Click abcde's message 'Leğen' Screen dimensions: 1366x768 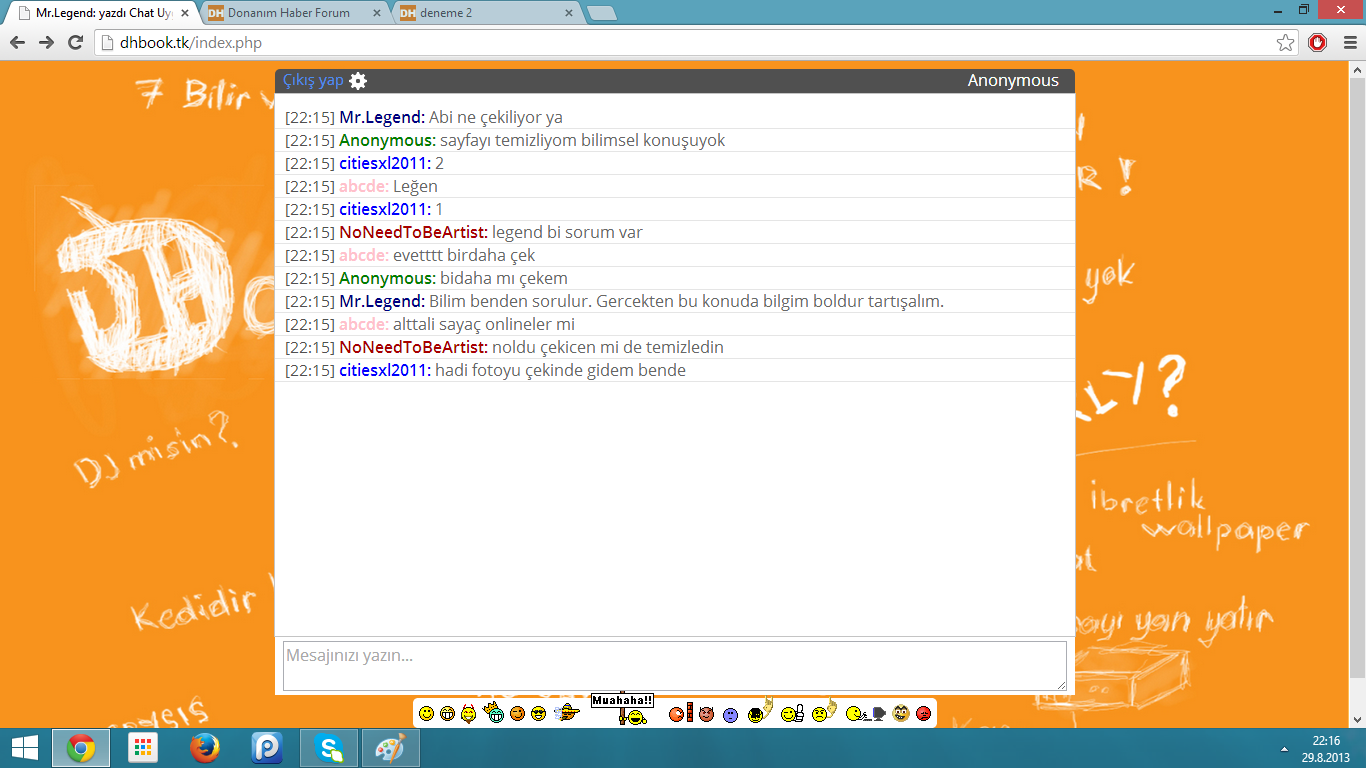[x=415, y=186]
